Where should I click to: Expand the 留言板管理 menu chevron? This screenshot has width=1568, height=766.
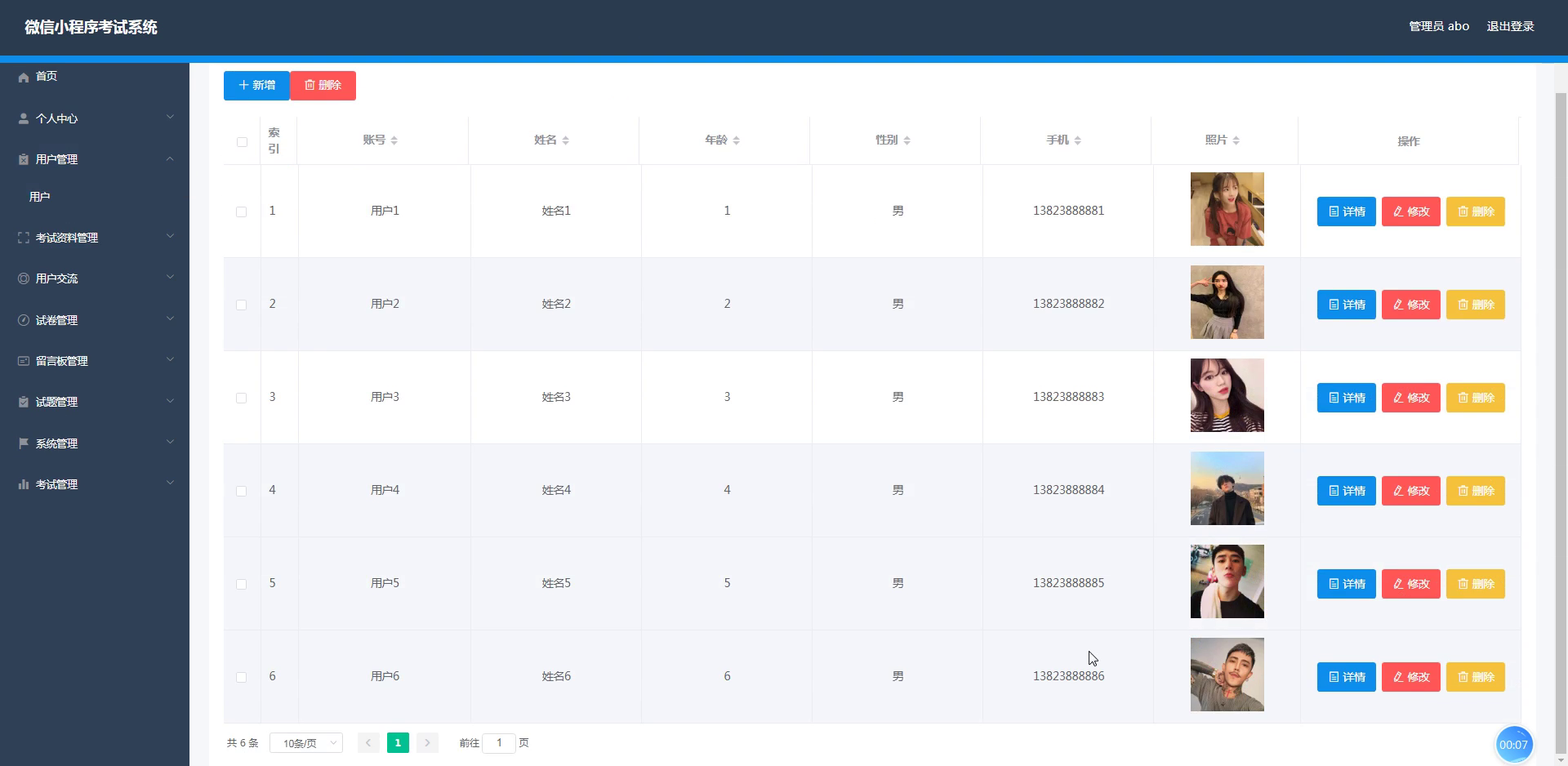(x=170, y=359)
